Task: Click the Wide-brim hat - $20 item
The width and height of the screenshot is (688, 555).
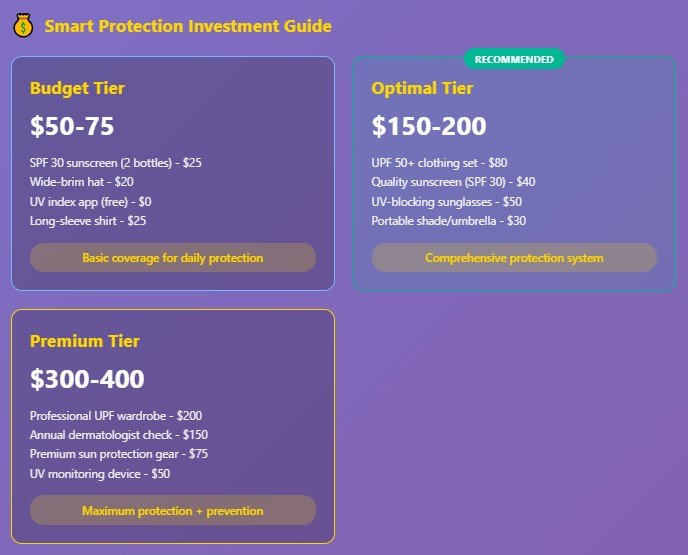Action: tap(82, 182)
